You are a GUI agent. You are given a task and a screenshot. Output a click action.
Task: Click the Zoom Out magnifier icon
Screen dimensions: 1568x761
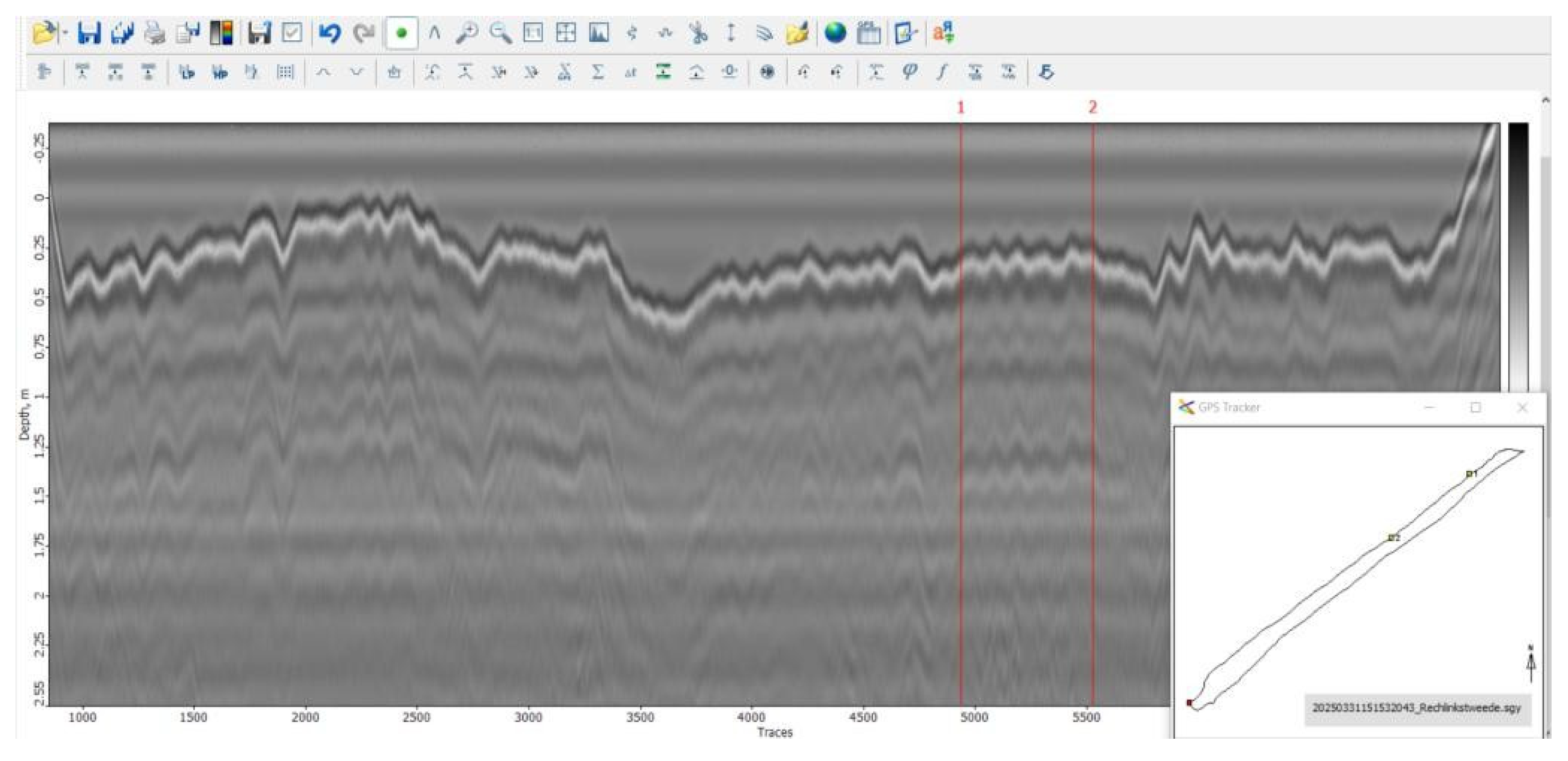(x=500, y=32)
